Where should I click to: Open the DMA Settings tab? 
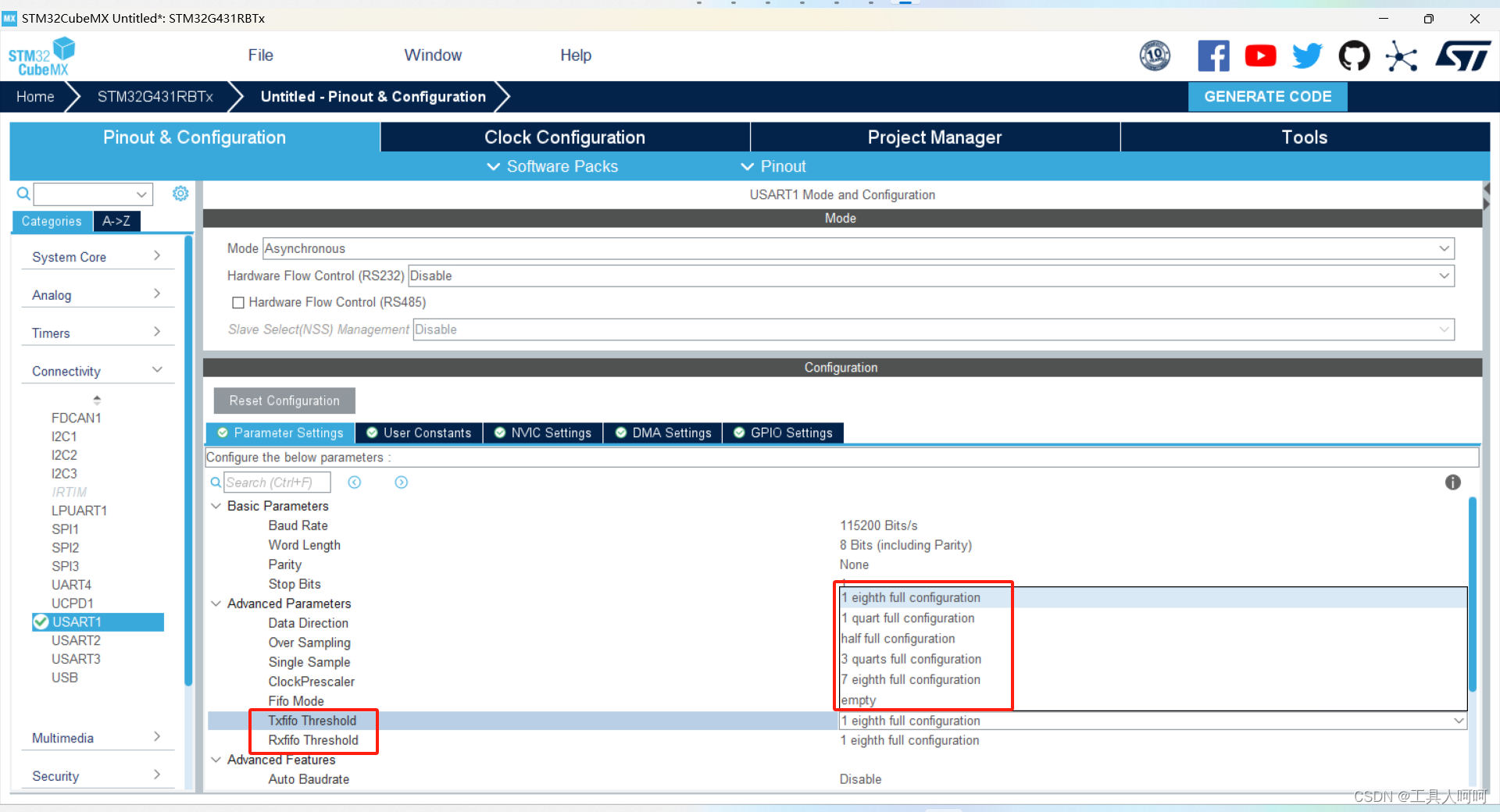pyautogui.click(x=663, y=433)
